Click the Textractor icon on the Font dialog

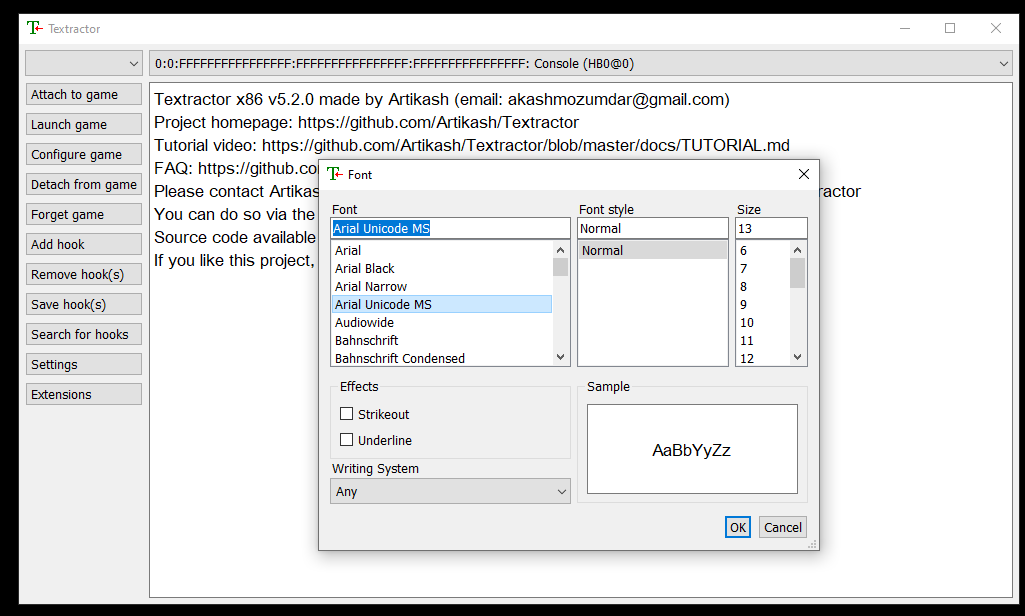click(333, 174)
